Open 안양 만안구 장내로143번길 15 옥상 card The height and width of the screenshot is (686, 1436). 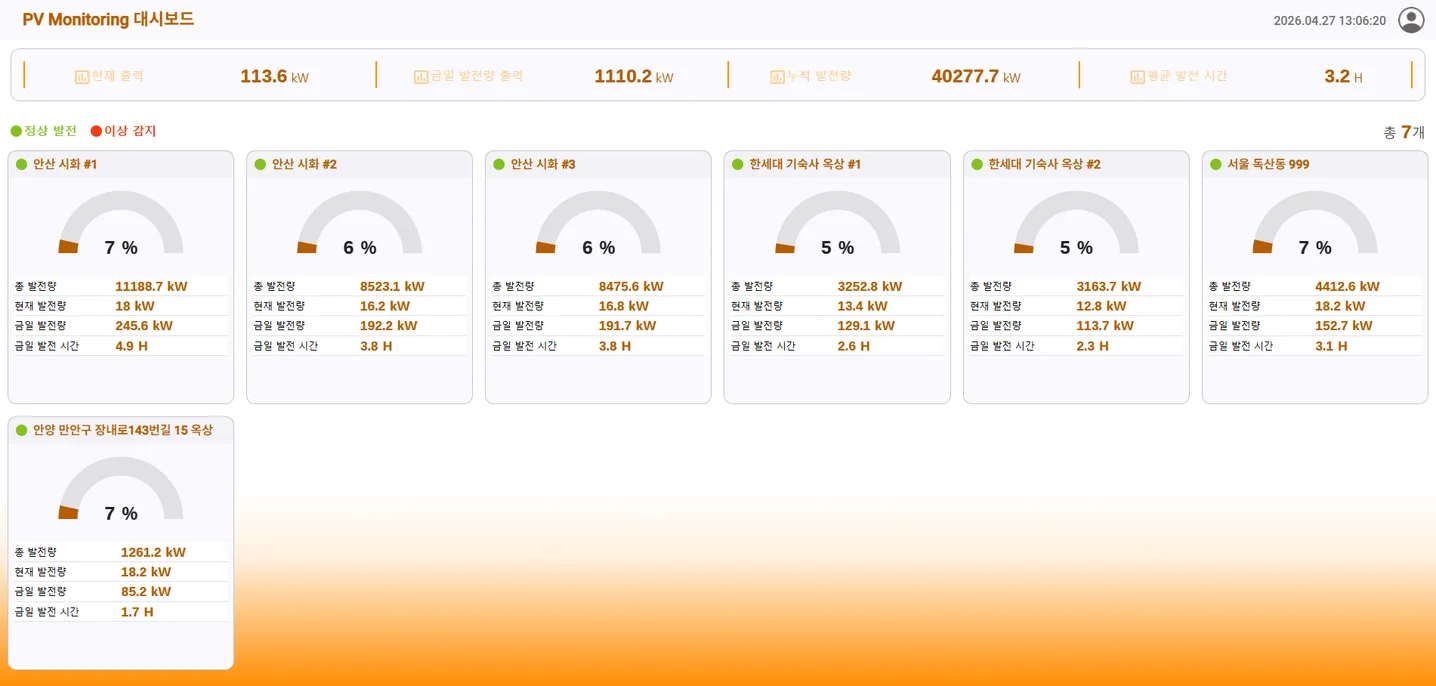(121, 543)
